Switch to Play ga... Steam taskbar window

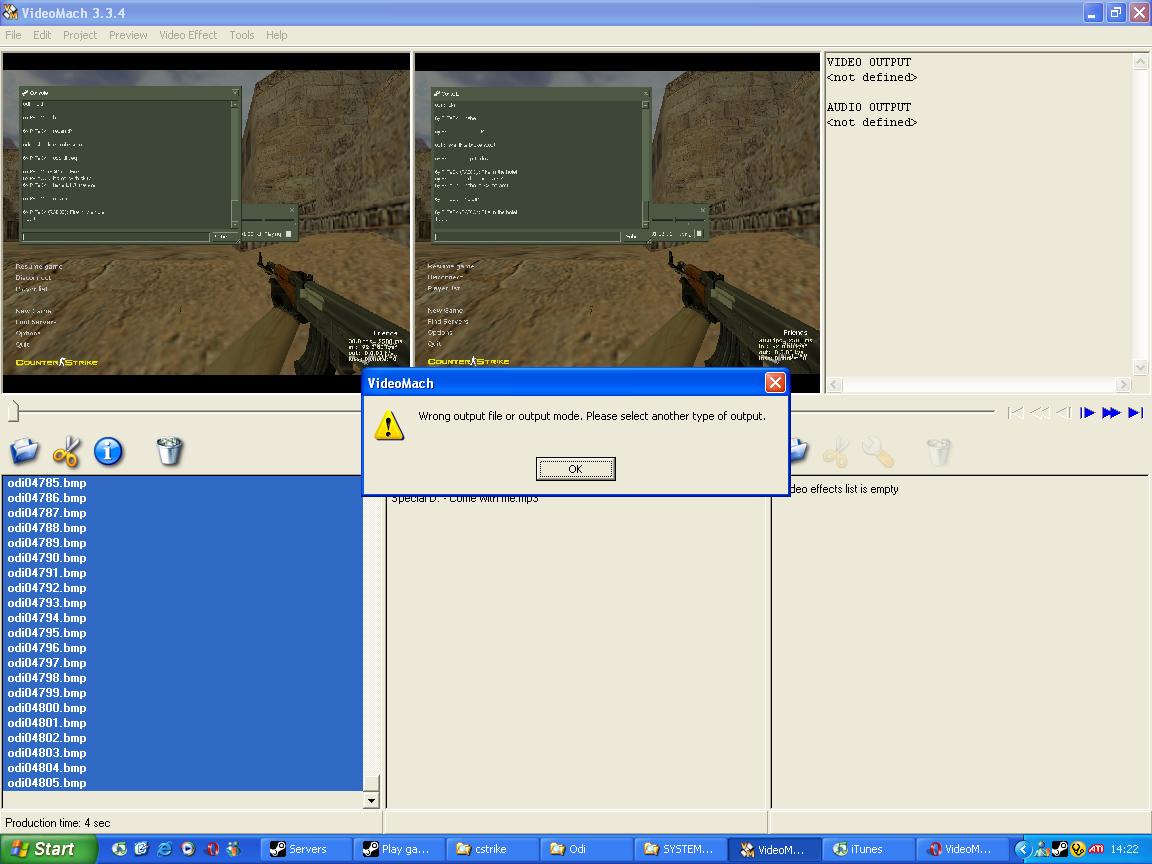(x=400, y=849)
